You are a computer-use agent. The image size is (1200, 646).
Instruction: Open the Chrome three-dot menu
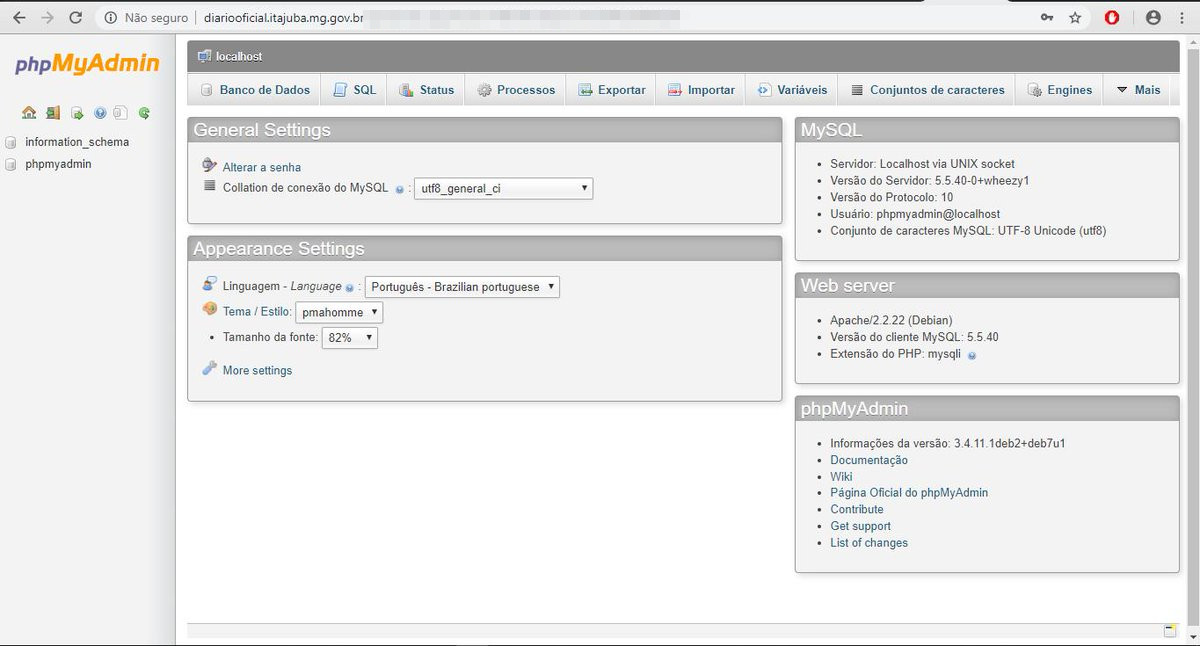click(x=1182, y=18)
